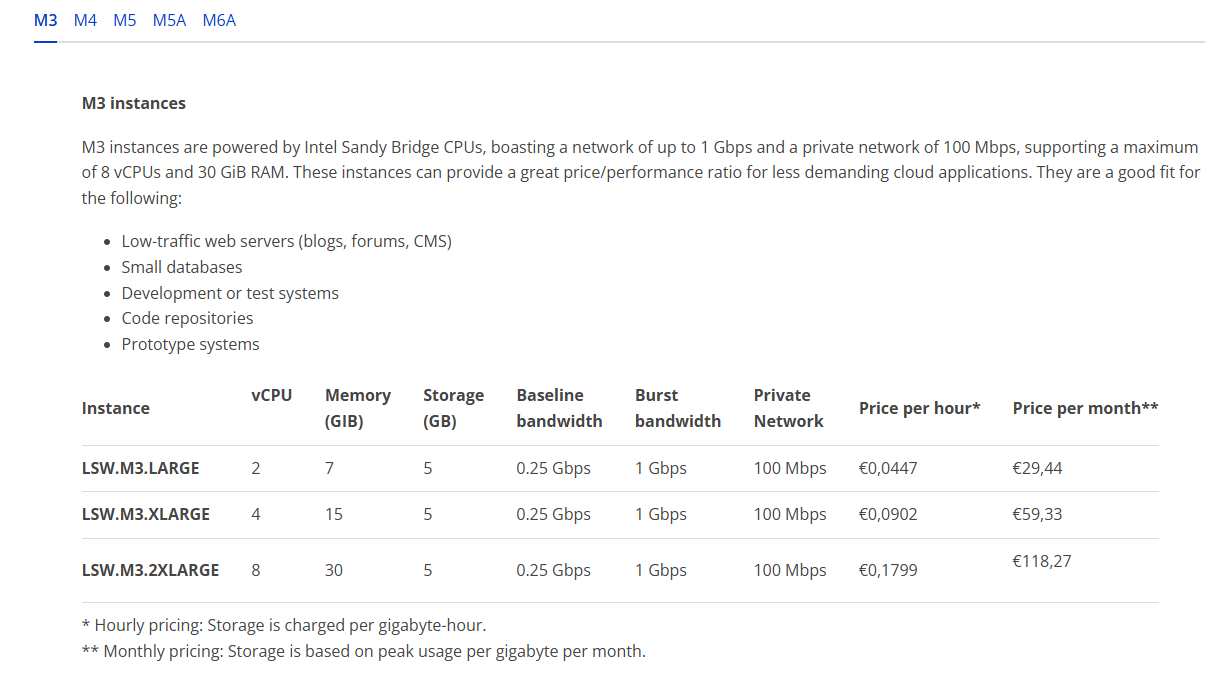Click LSW.M3.2XLARGE instance name
The width and height of the screenshot is (1205, 674).
pyautogui.click(x=150, y=570)
